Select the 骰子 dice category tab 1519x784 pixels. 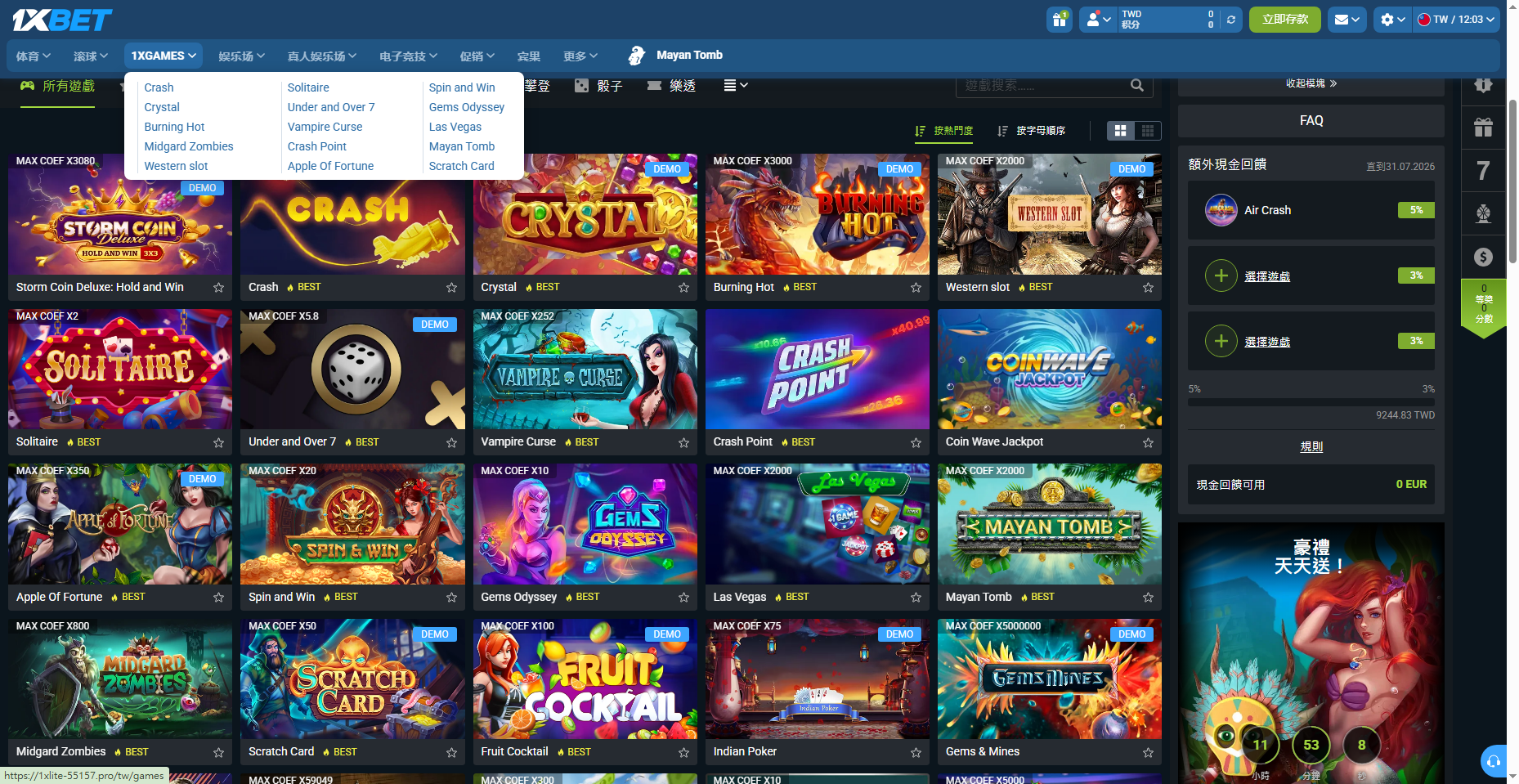coord(598,86)
